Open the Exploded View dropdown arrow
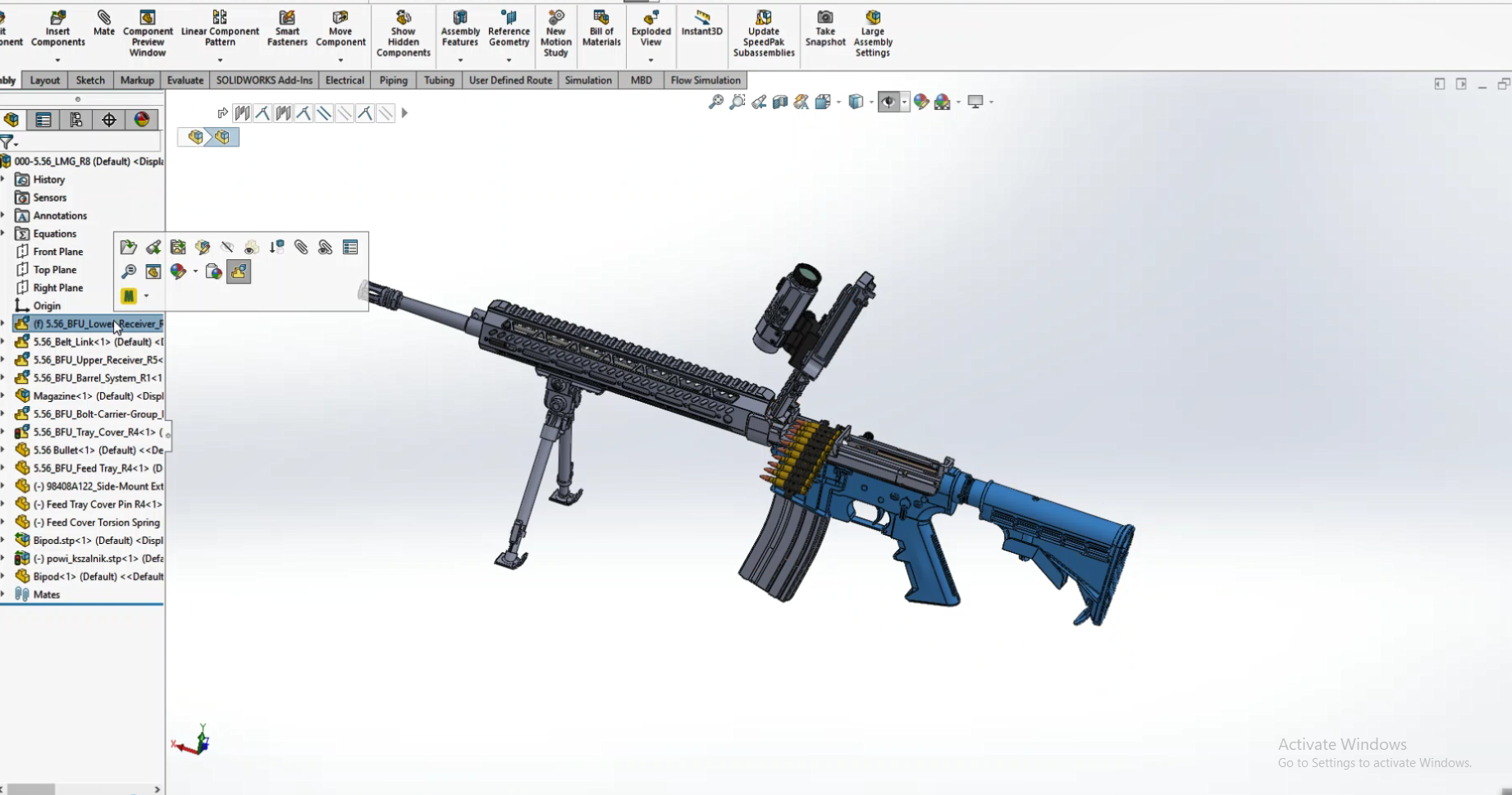 (x=651, y=60)
